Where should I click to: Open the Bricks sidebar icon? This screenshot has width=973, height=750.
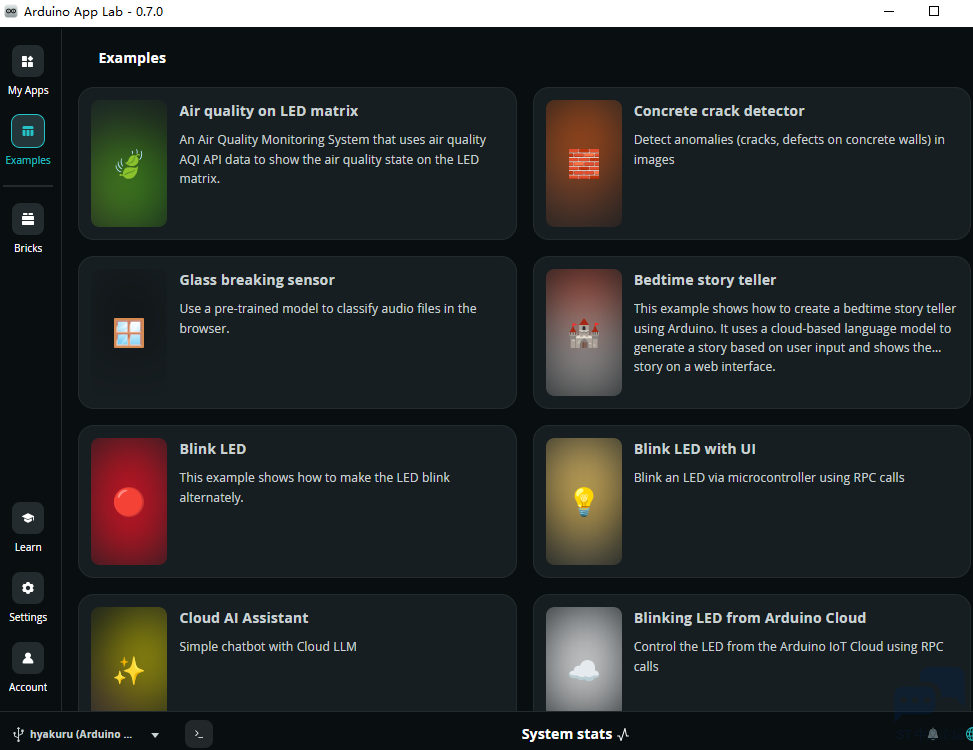pyautogui.click(x=28, y=219)
